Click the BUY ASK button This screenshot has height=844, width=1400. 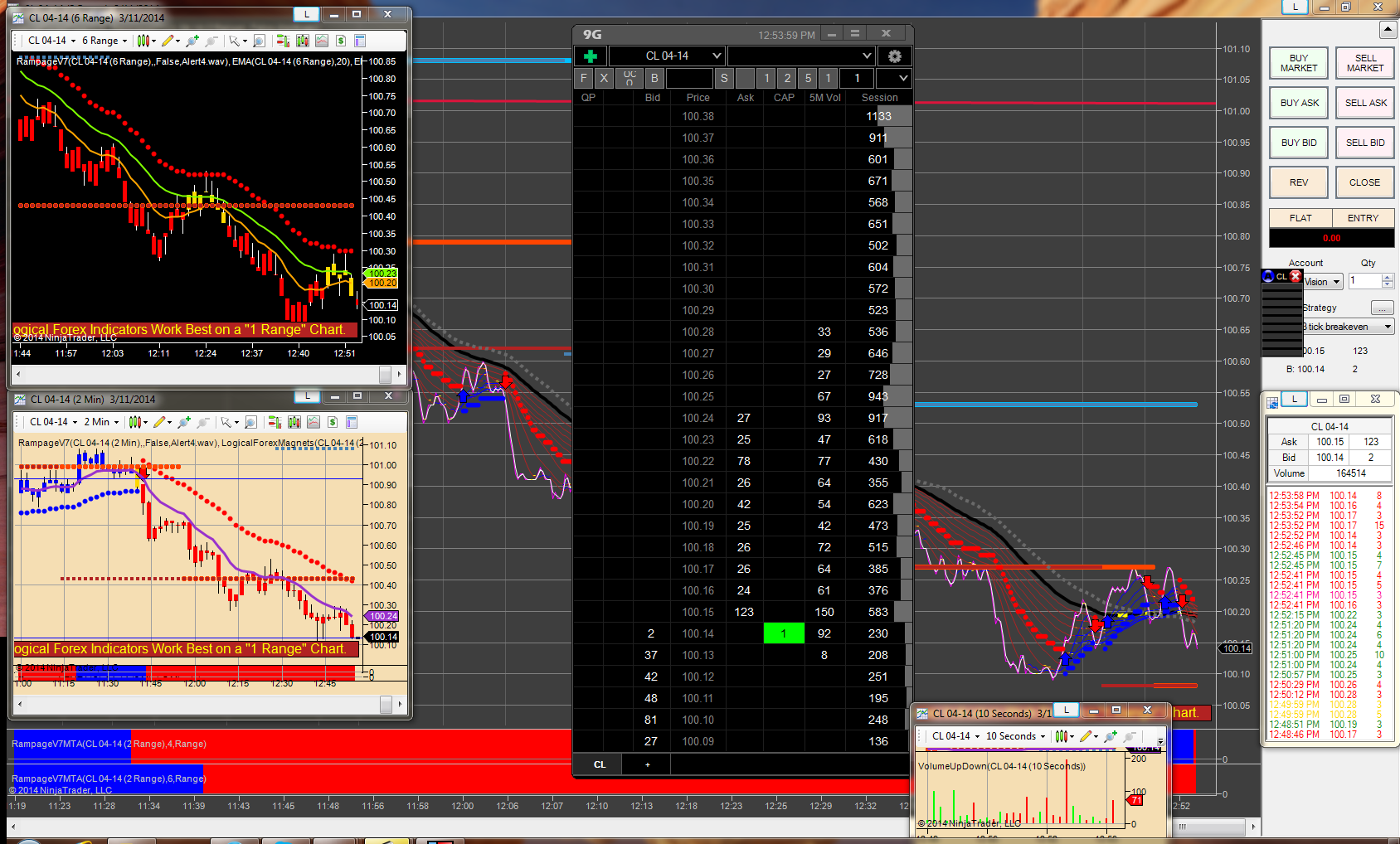click(x=1299, y=103)
